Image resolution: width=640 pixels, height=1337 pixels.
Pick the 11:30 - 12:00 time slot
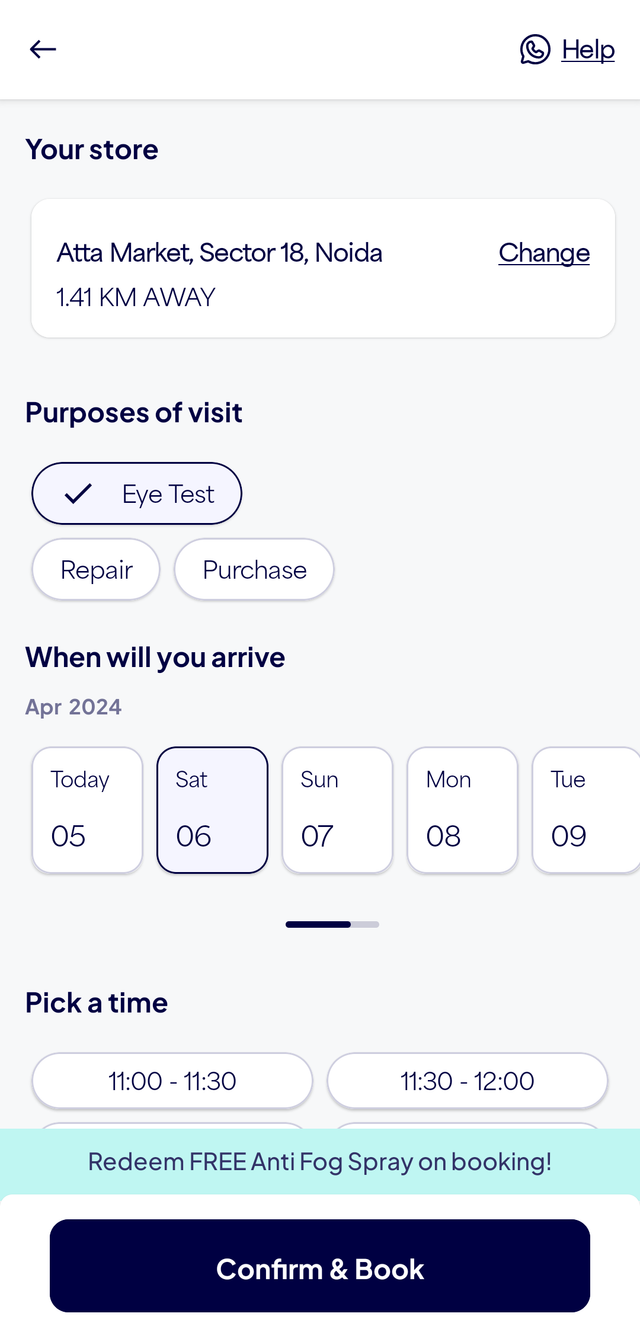pyautogui.click(x=467, y=1081)
